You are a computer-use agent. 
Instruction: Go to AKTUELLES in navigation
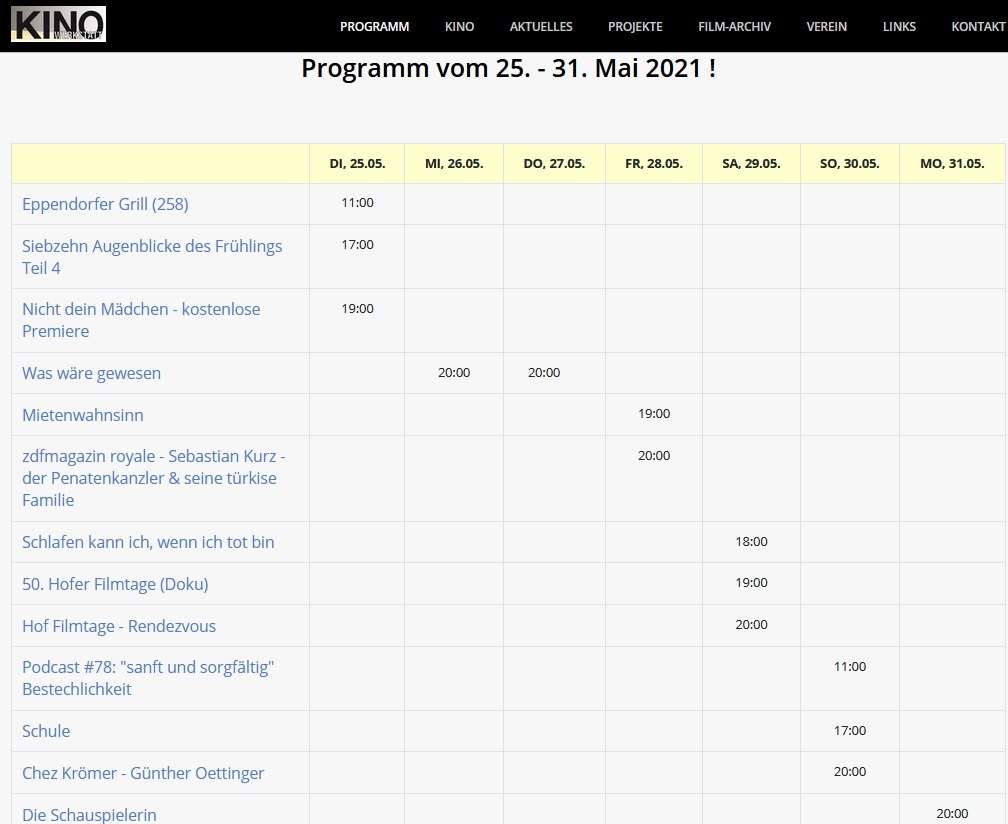[541, 26]
